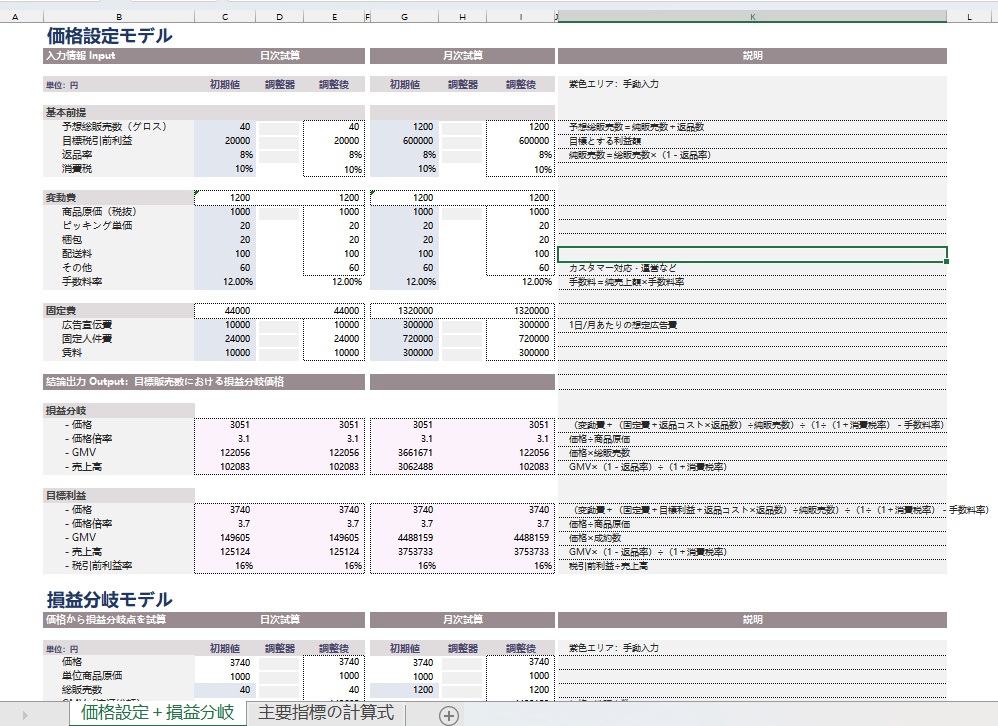The height and width of the screenshot is (726, 998).
Task: Select column D header
Action: point(279,17)
